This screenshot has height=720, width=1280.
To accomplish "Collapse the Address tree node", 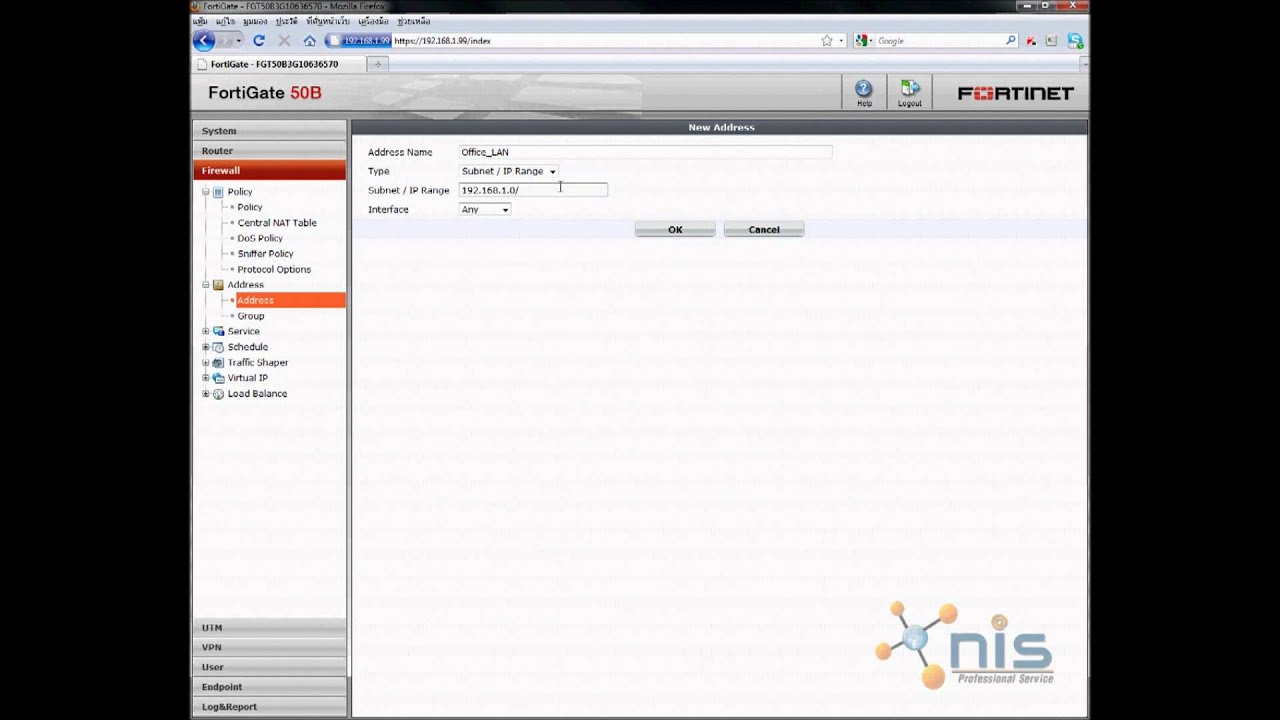I will coord(206,285).
